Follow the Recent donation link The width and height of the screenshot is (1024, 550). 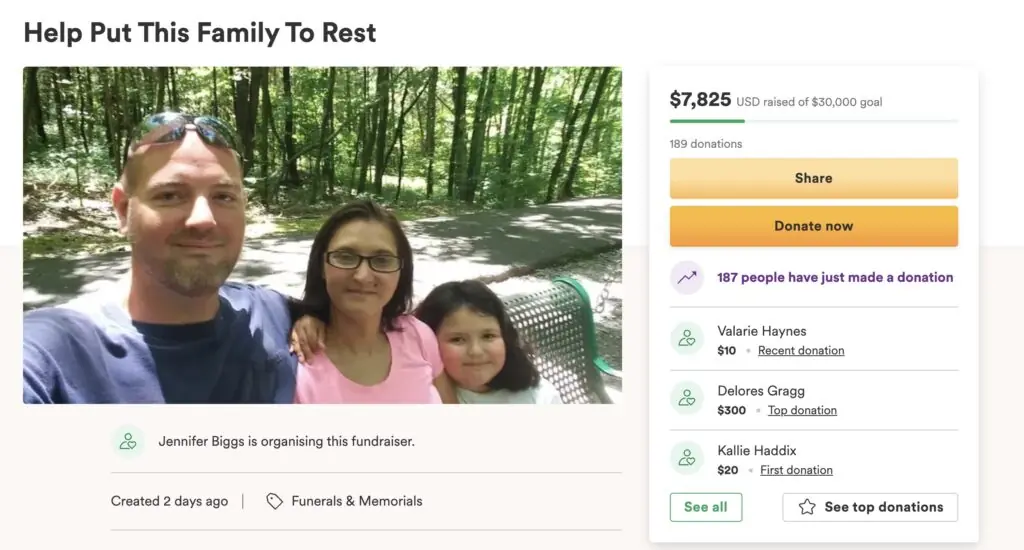click(x=801, y=351)
